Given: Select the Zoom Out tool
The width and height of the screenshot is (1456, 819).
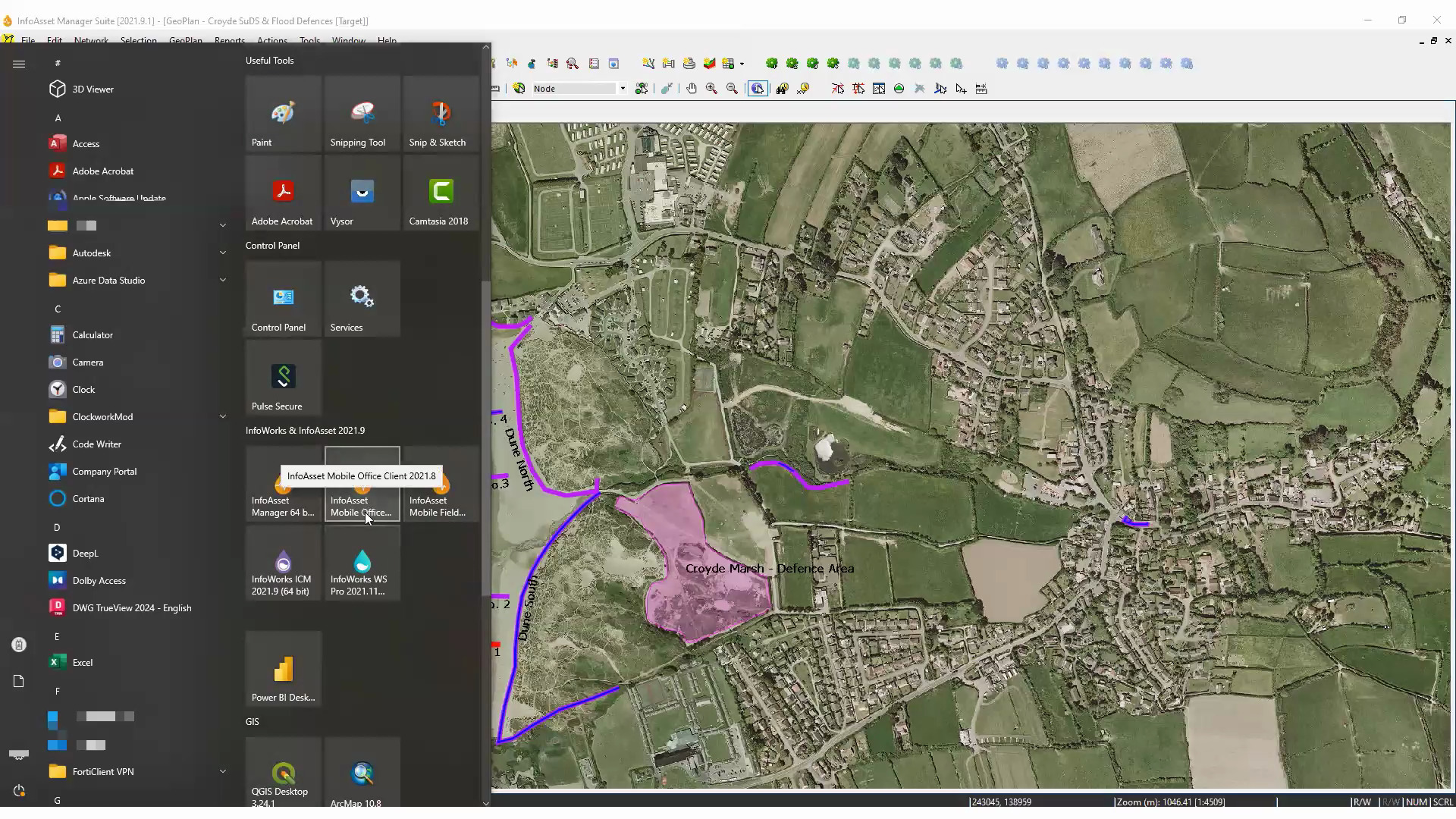Looking at the screenshot, I should click(x=733, y=88).
